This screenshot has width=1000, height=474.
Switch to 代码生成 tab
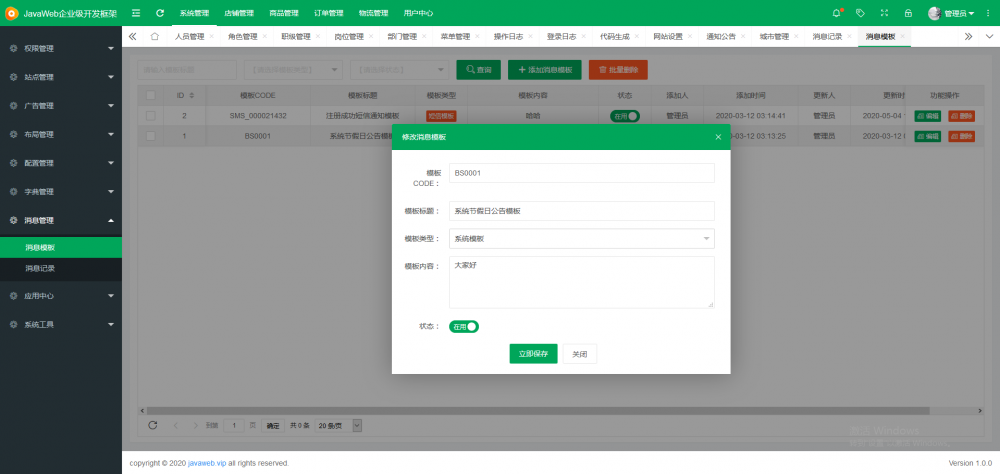tap(615, 36)
